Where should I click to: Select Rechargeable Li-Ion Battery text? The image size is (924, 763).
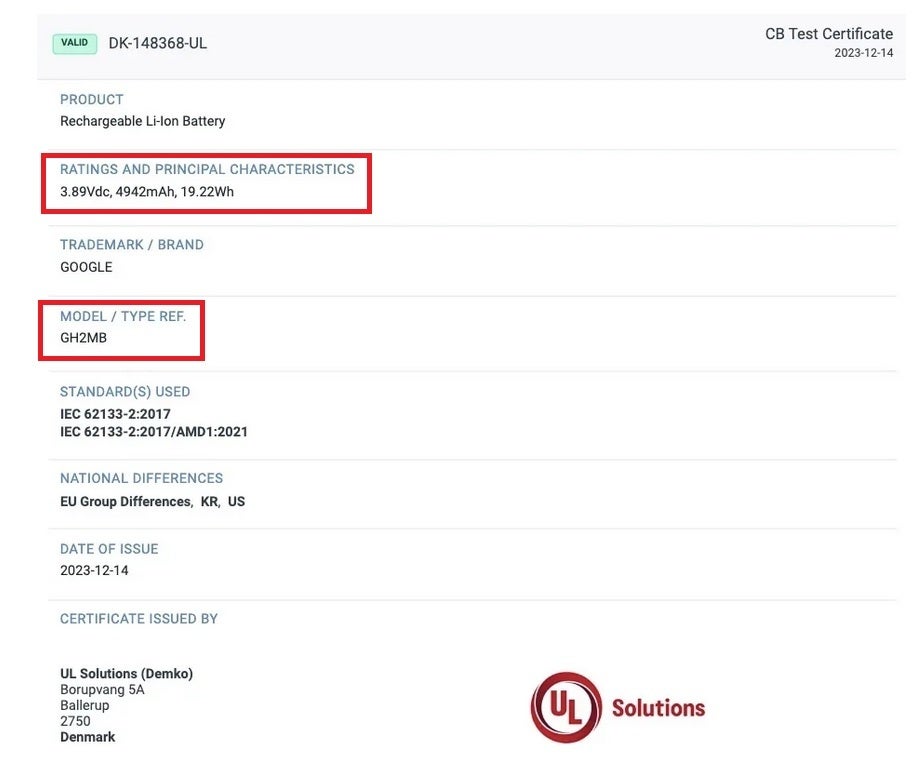143,121
